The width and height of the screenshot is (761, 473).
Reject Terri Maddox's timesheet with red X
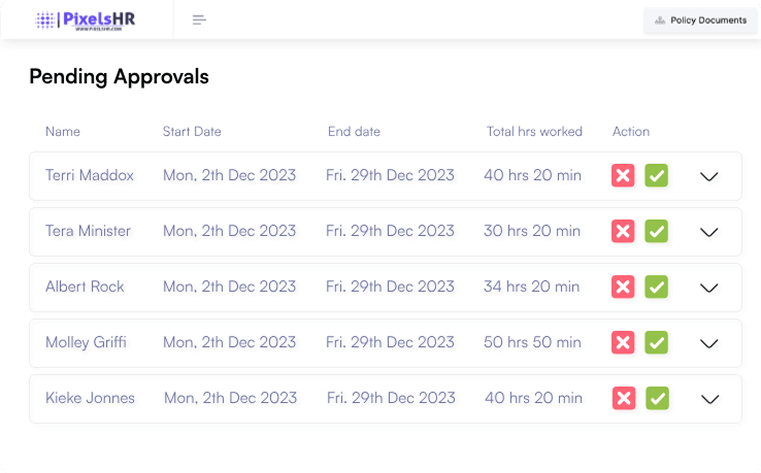point(623,176)
